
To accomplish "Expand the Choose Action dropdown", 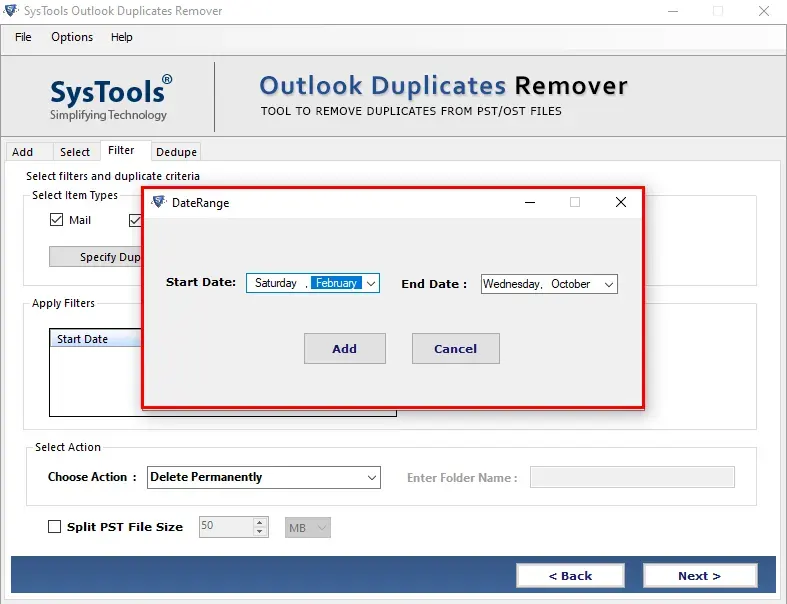I will pyautogui.click(x=371, y=477).
